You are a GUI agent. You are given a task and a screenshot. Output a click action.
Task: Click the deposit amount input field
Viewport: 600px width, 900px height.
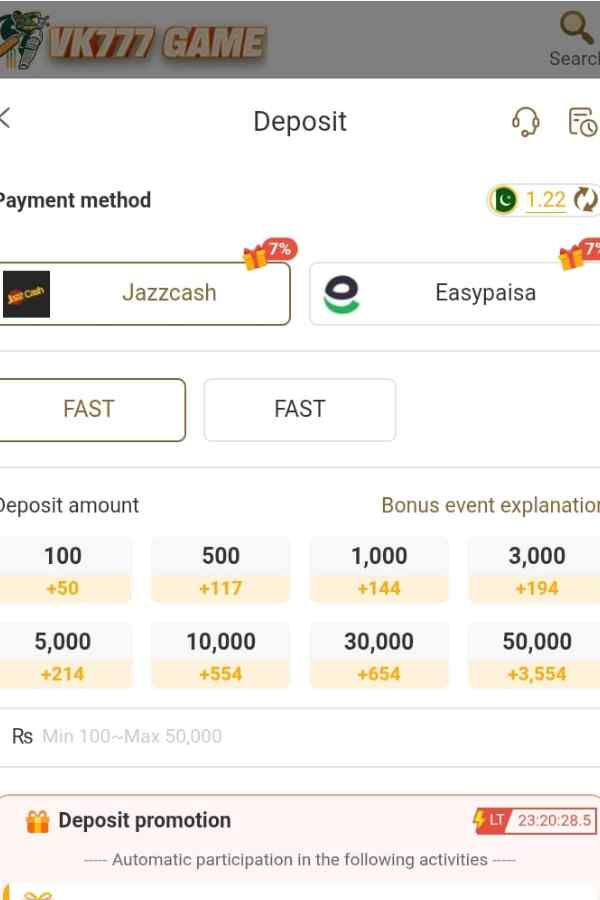pos(300,737)
